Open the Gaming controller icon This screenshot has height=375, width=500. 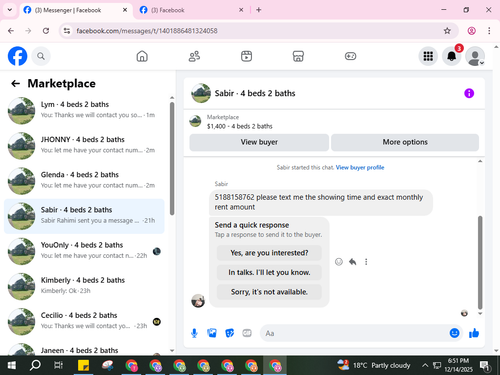(350, 56)
